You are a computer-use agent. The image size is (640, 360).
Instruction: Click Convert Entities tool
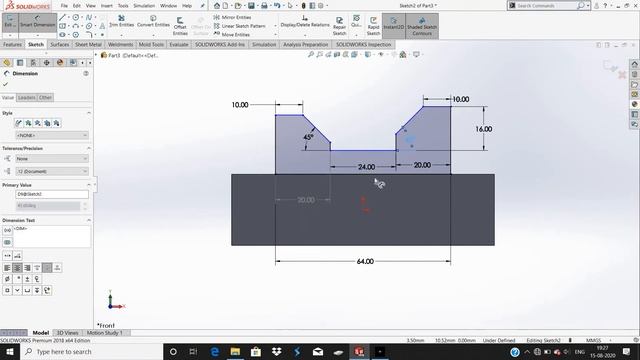pos(153,21)
